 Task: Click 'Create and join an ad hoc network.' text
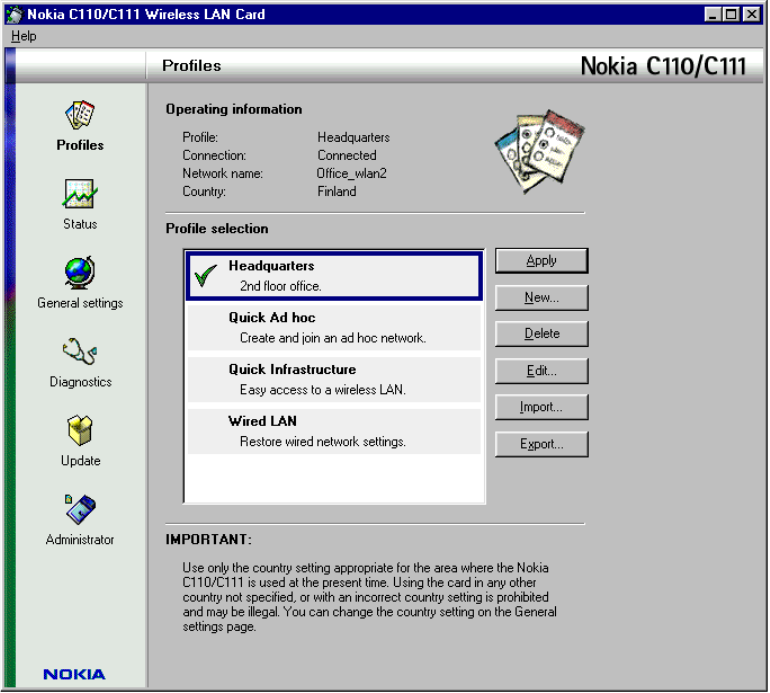coord(332,338)
